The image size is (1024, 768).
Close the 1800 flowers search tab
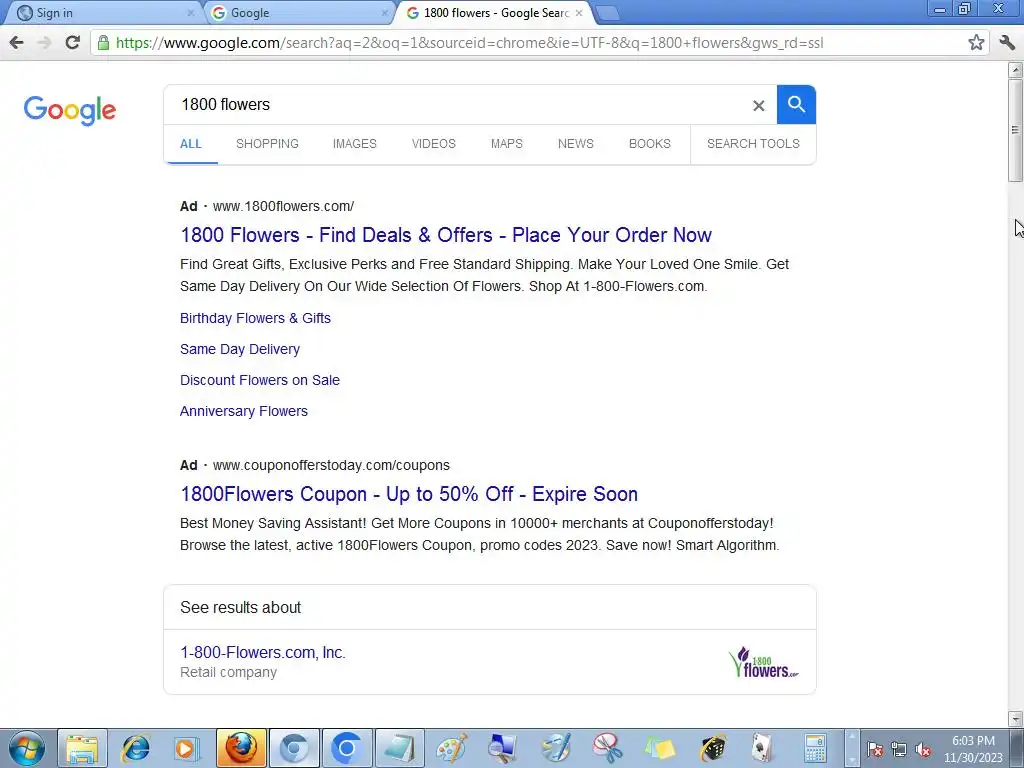[x=579, y=13]
